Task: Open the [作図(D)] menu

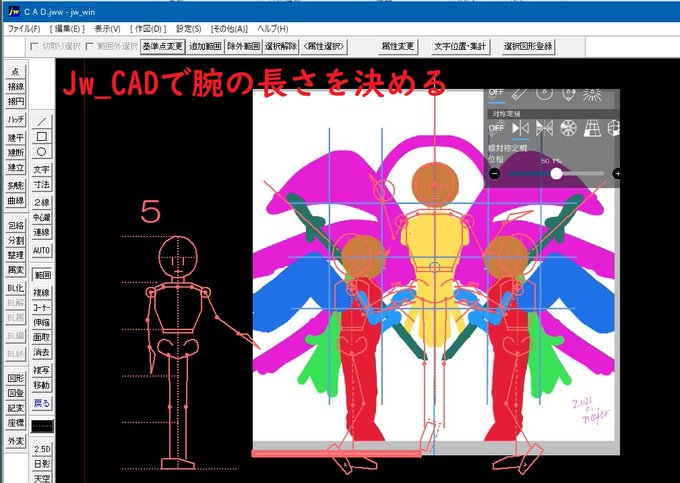Action: [x=148, y=29]
